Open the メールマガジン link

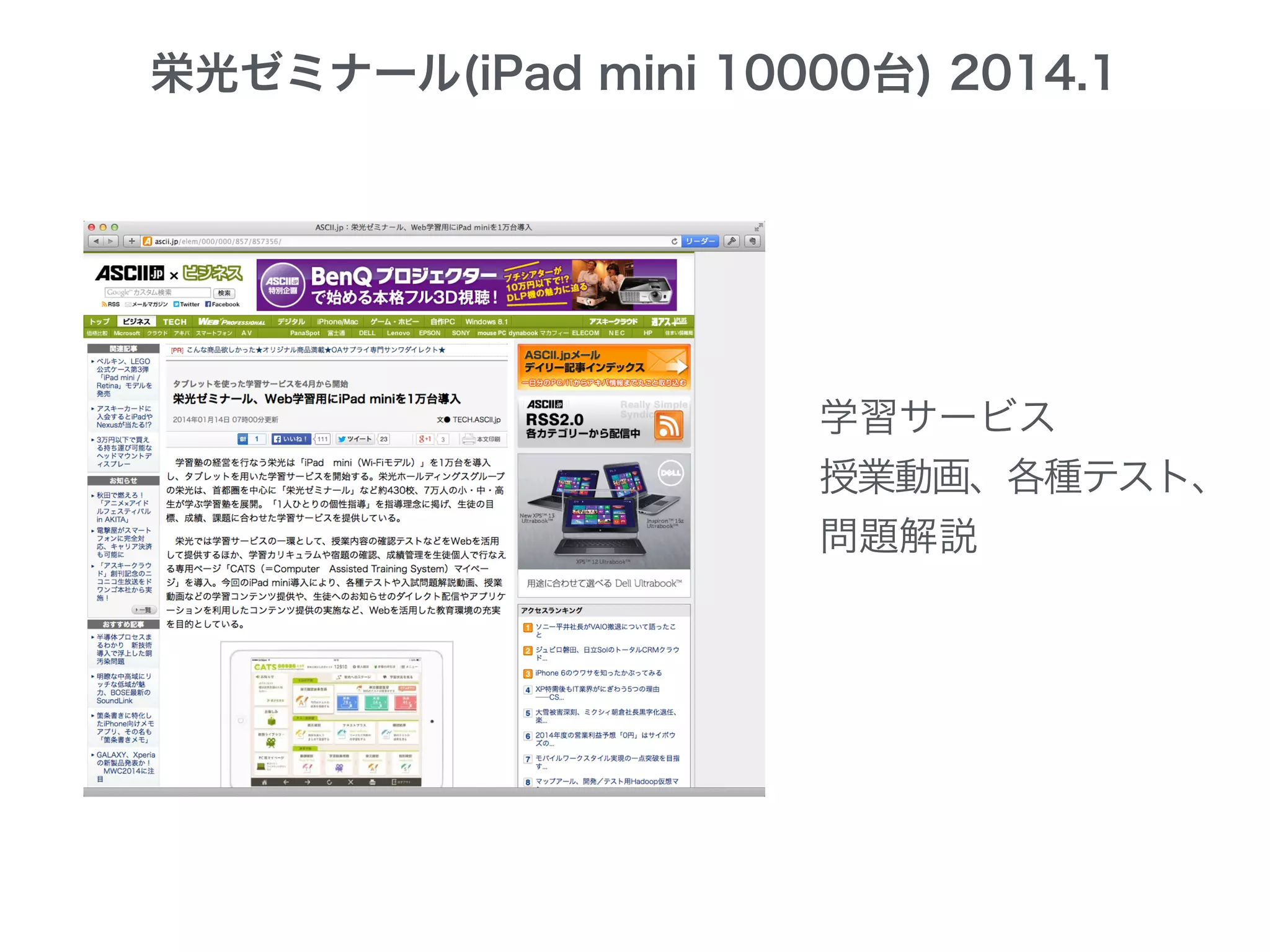click(146, 304)
